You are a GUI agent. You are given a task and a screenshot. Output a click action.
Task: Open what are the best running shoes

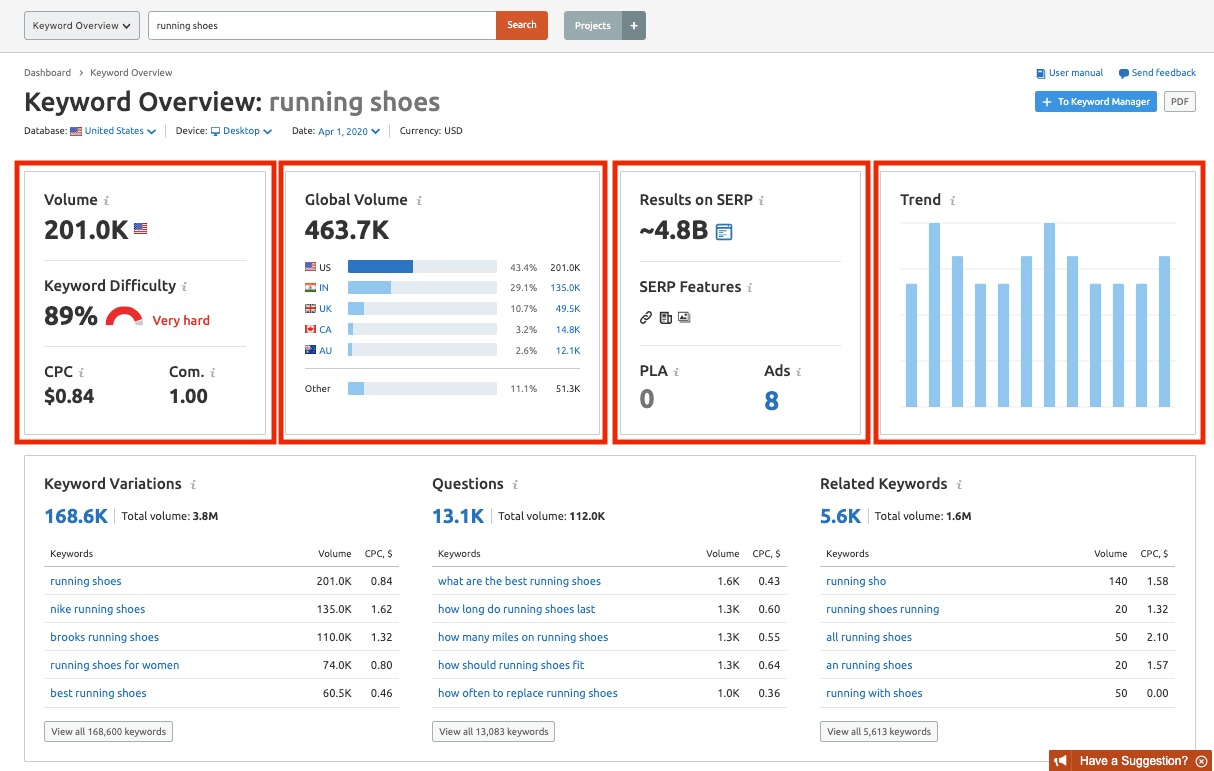click(519, 581)
